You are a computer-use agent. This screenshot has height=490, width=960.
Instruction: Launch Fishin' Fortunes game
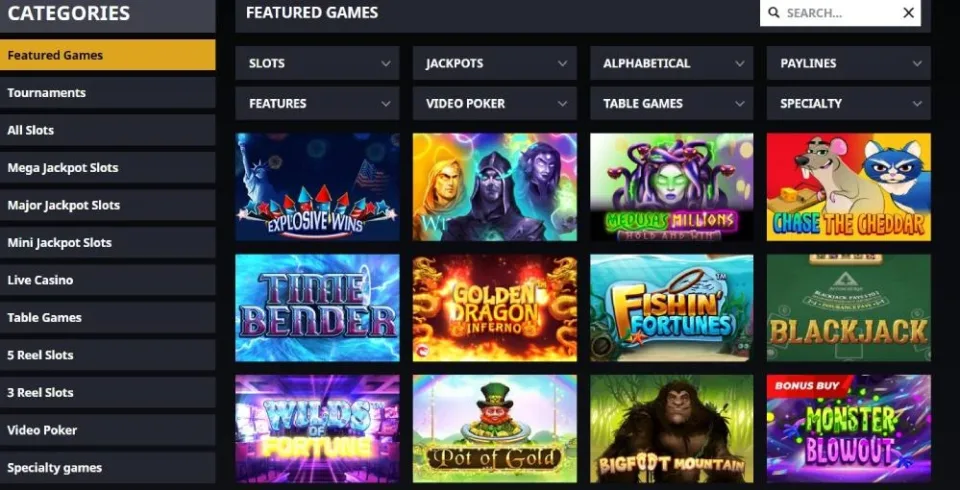click(672, 308)
